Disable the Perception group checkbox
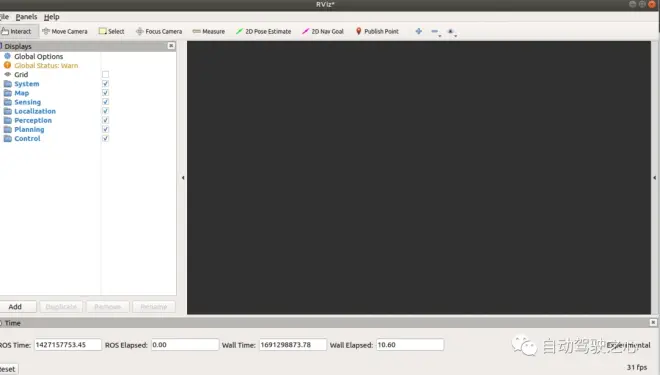Screen dimensions: 660x375 (105, 120)
